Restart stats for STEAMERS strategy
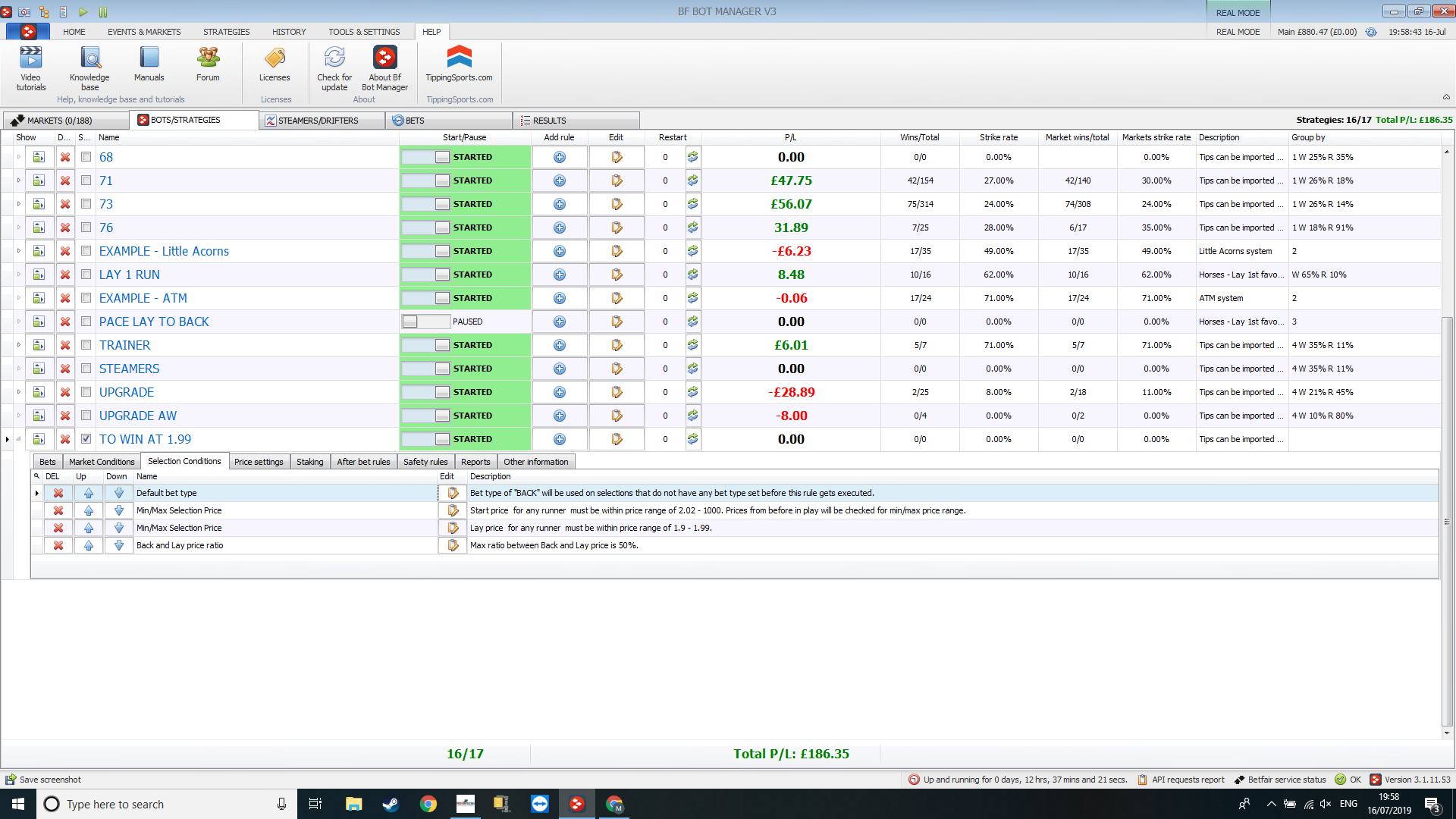This screenshot has width=1456, height=819. click(x=692, y=369)
